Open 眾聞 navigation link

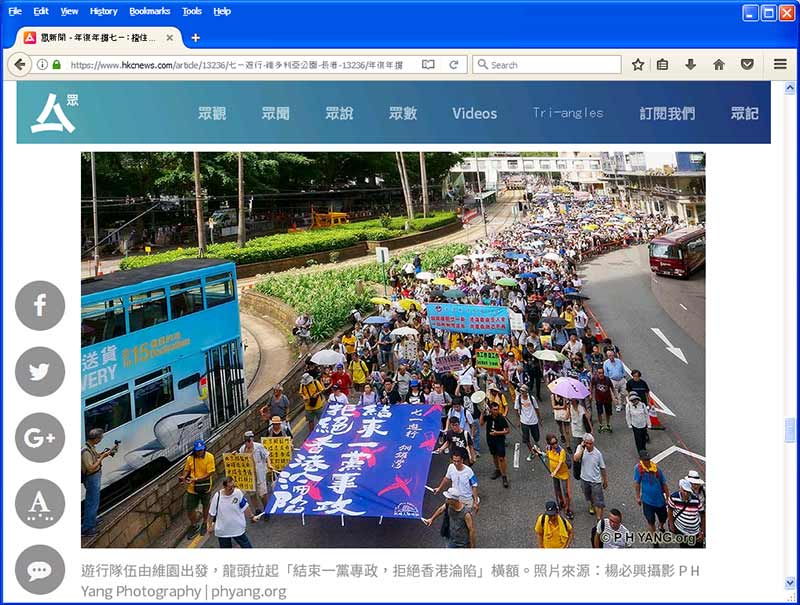tap(276, 113)
